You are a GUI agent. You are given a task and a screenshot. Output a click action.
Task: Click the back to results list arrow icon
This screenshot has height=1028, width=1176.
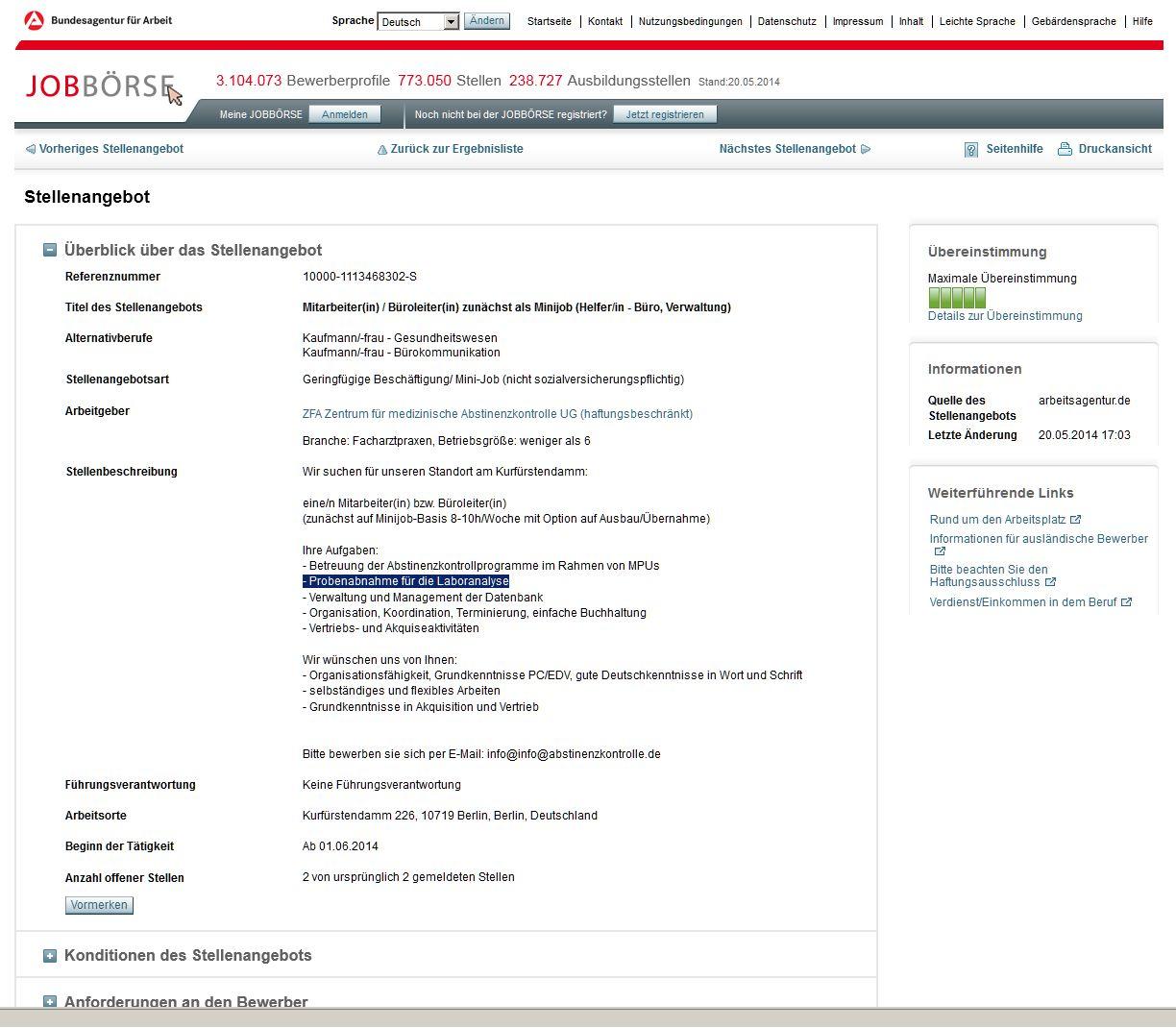[382, 150]
